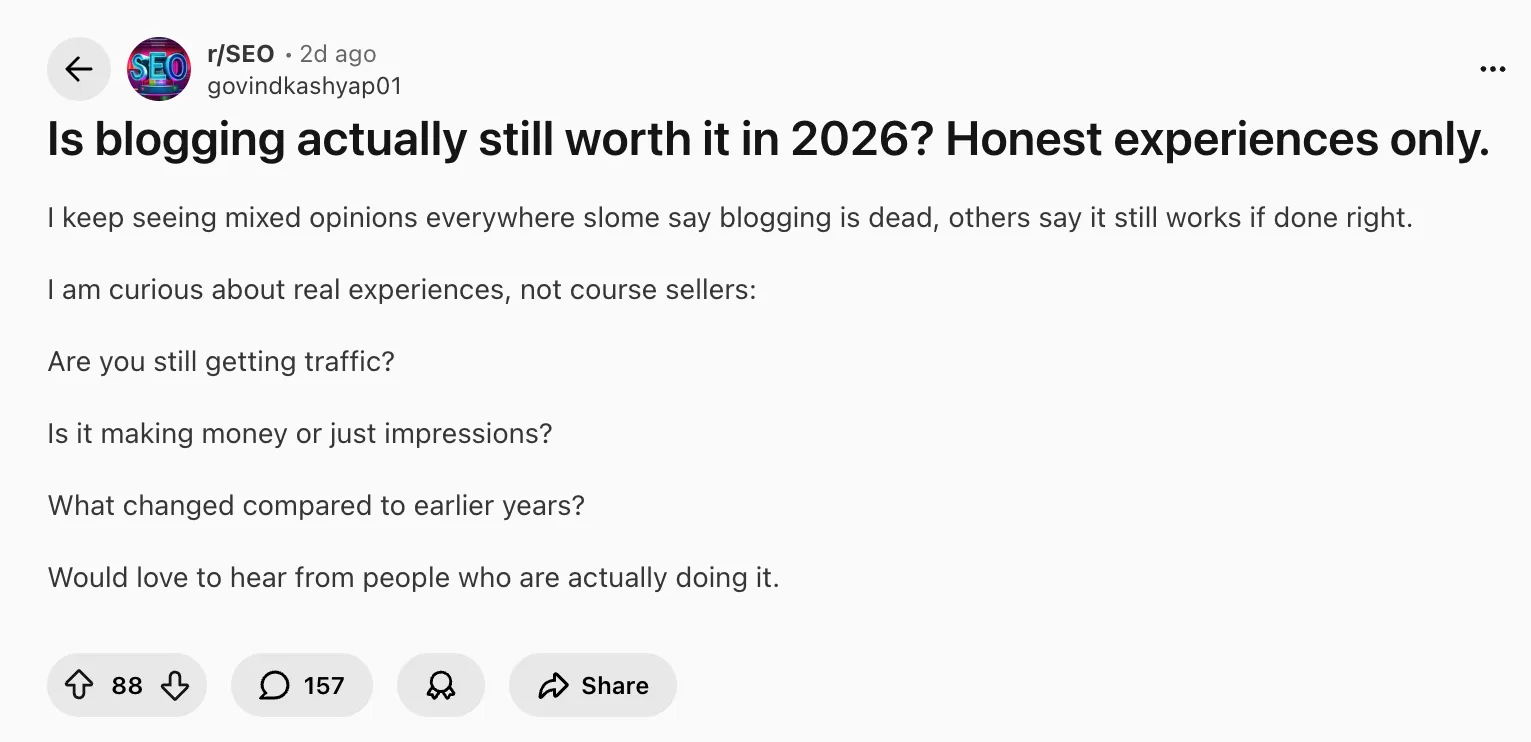Click the line "Is it making money or just impressions?"

(300, 433)
